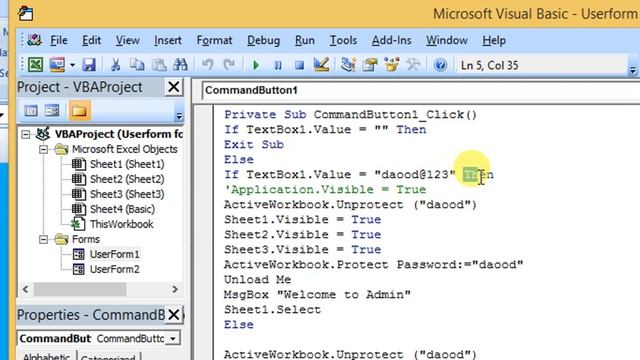Open the File menu
Image resolution: width=640 pixels, height=360 pixels.
(x=59, y=40)
